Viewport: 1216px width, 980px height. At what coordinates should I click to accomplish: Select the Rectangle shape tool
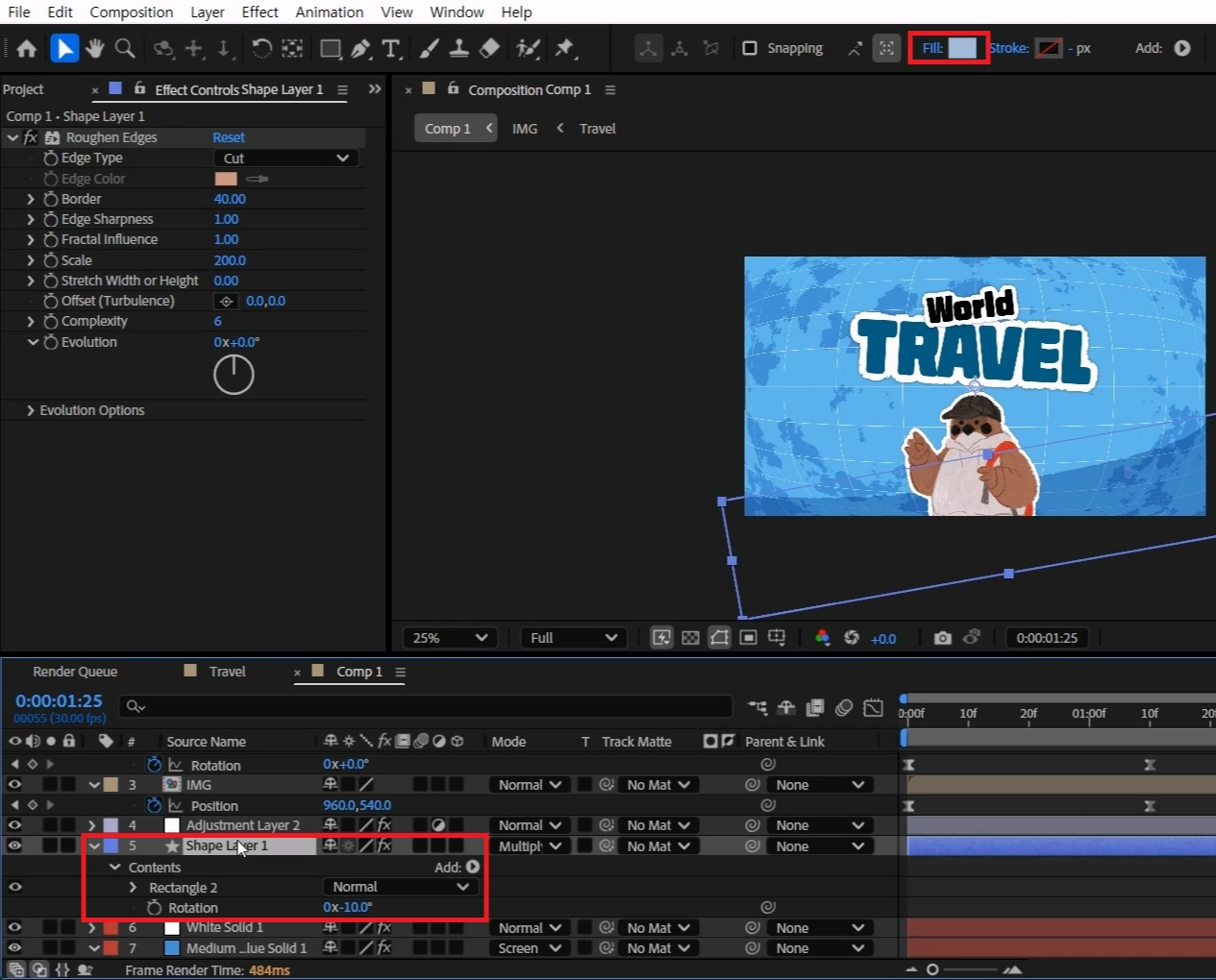(x=331, y=48)
